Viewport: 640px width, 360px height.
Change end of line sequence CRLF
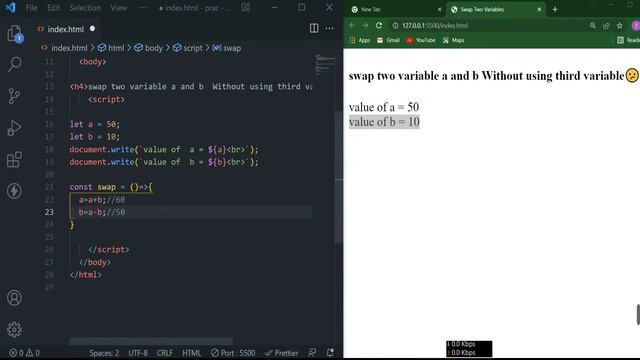165,353
